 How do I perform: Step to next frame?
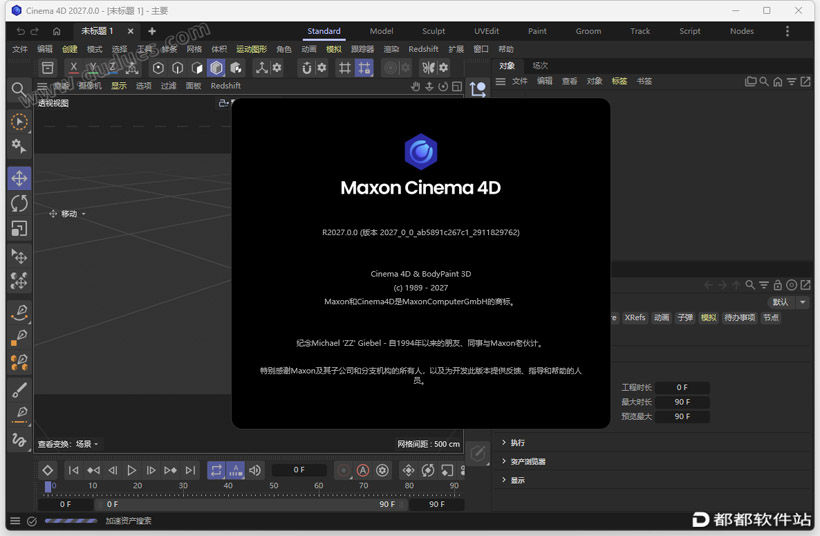tap(151, 470)
